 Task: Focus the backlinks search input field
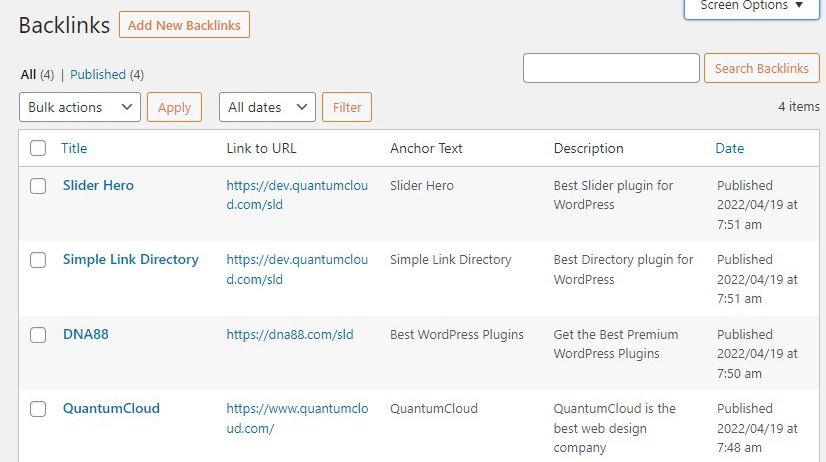611,68
